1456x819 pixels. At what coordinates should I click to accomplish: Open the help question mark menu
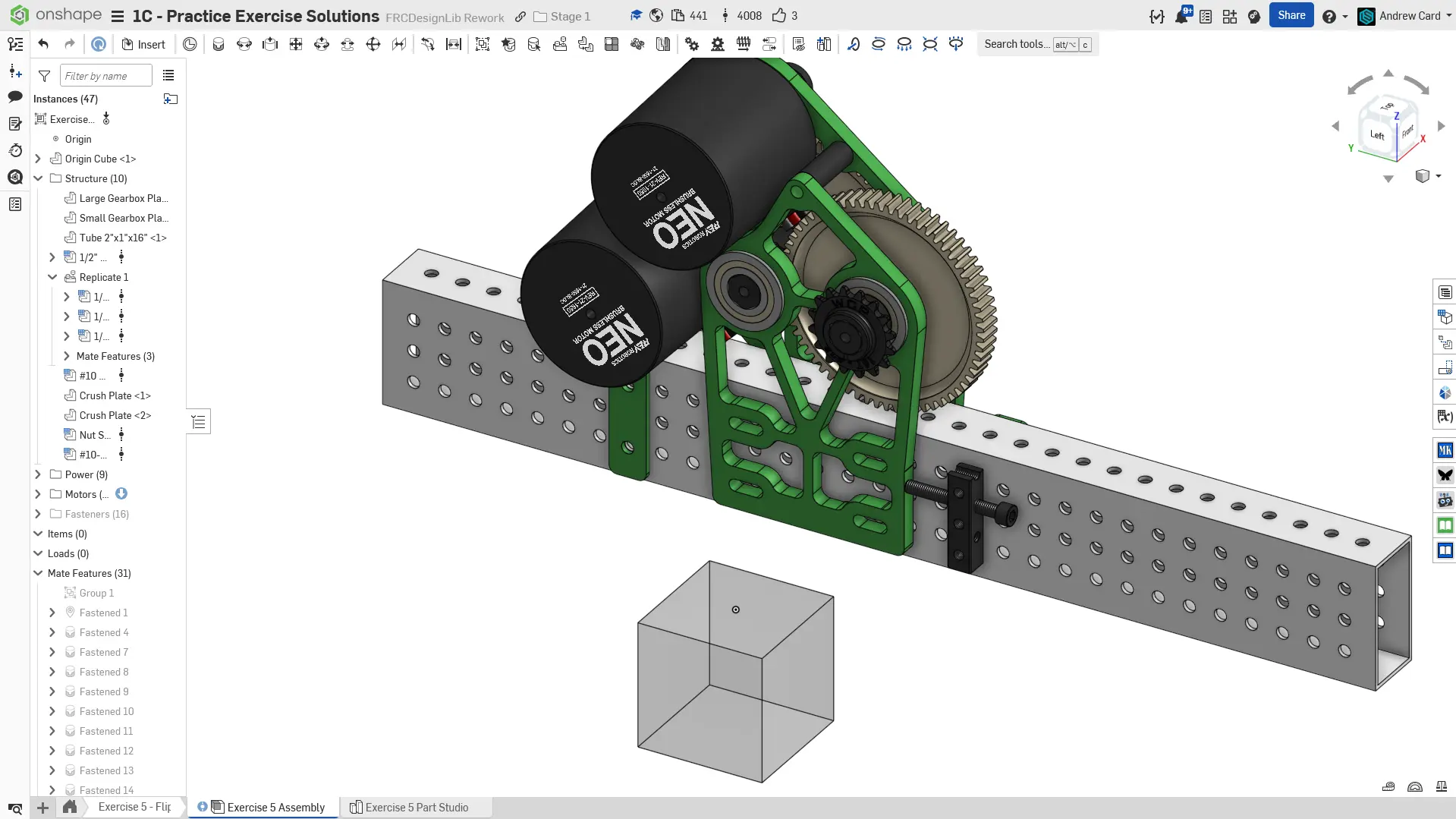click(1329, 16)
